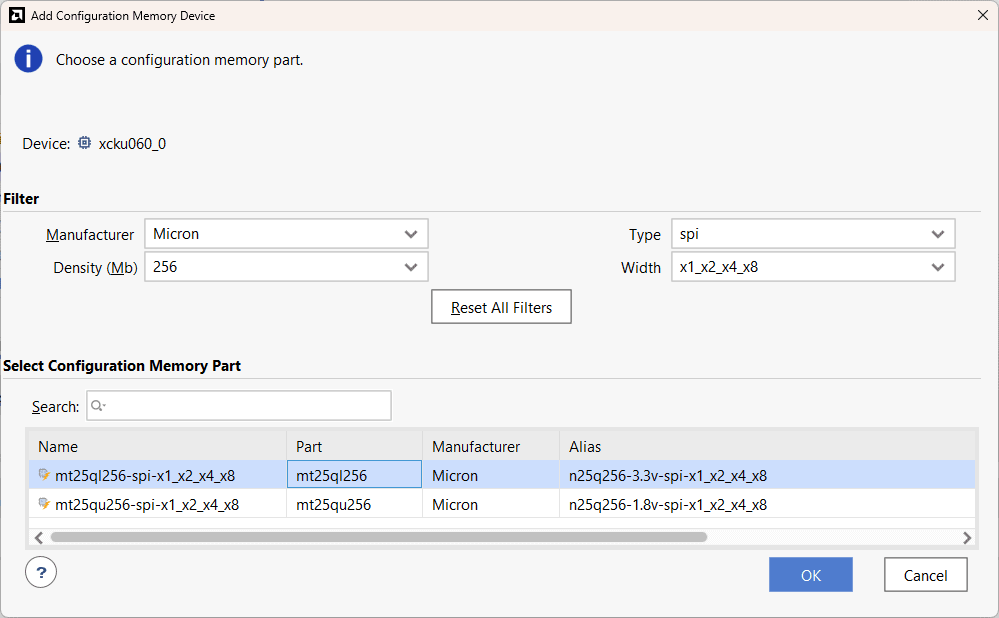Screen dimensions: 999x618
Task: Click the memory part icon beside mt25qu256-spi-x1_x2_x4_x8
Action: (44, 505)
